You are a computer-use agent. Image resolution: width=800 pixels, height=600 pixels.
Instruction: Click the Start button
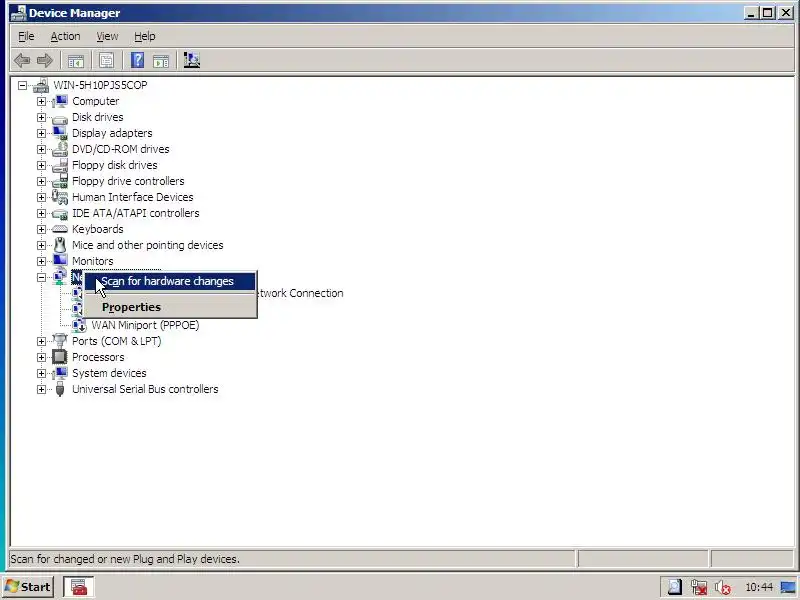(x=29, y=587)
